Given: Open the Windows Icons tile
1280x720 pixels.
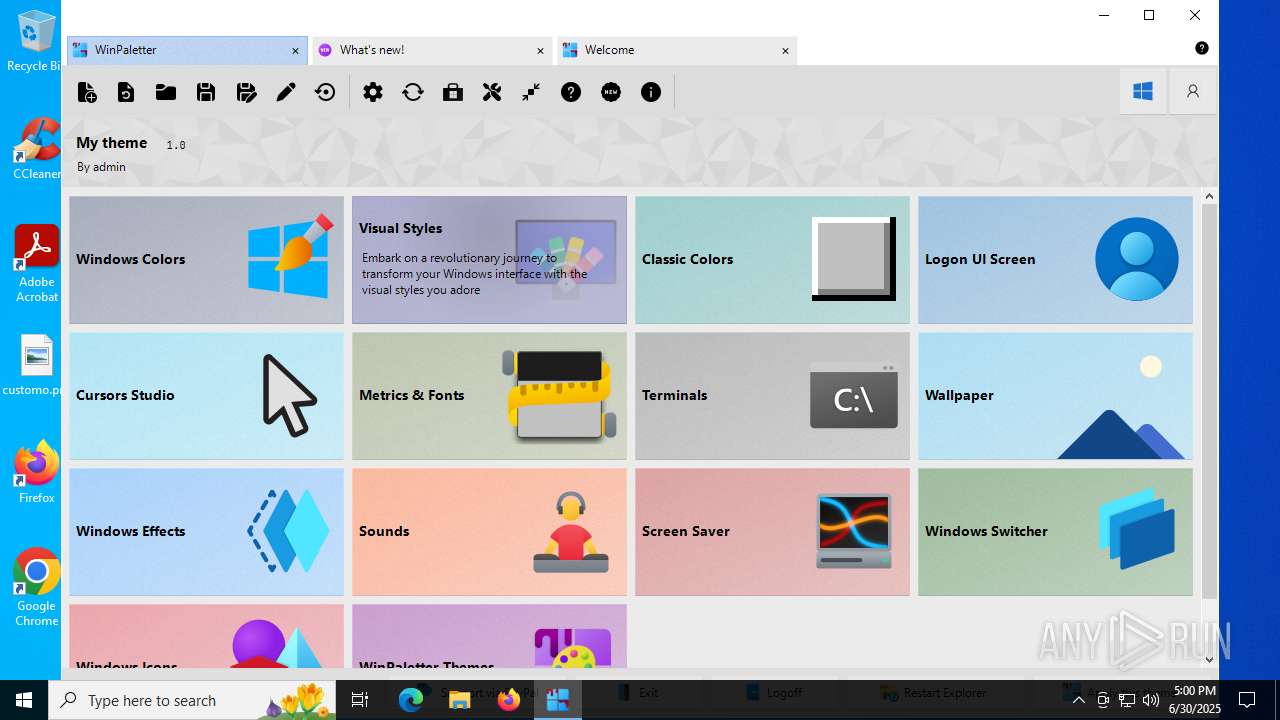Looking at the screenshot, I should coord(206,636).
